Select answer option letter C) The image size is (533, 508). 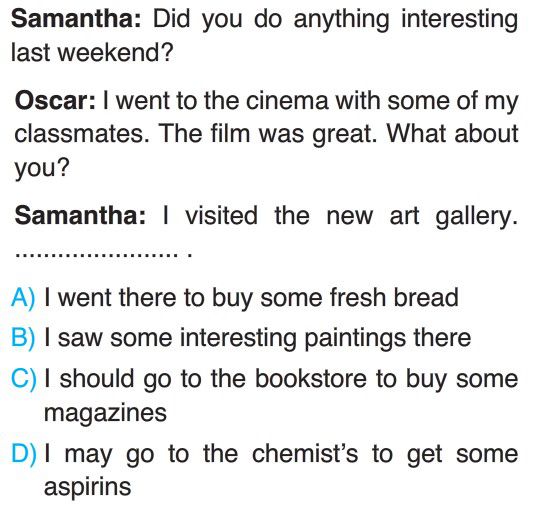click(23, 379)
